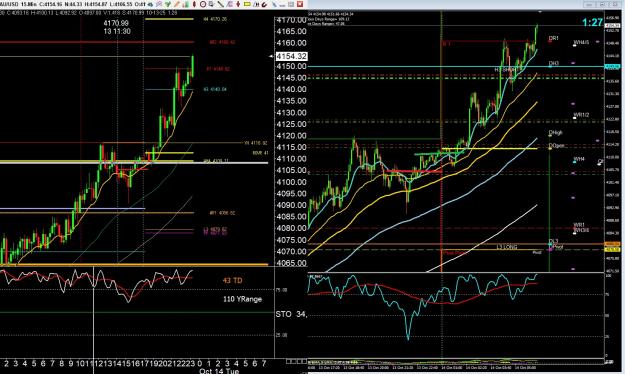625x374 pixels.
Task: Click the 'Oct 14 Tue' date label
Action: pyautogui.click(x=219, y=371)
